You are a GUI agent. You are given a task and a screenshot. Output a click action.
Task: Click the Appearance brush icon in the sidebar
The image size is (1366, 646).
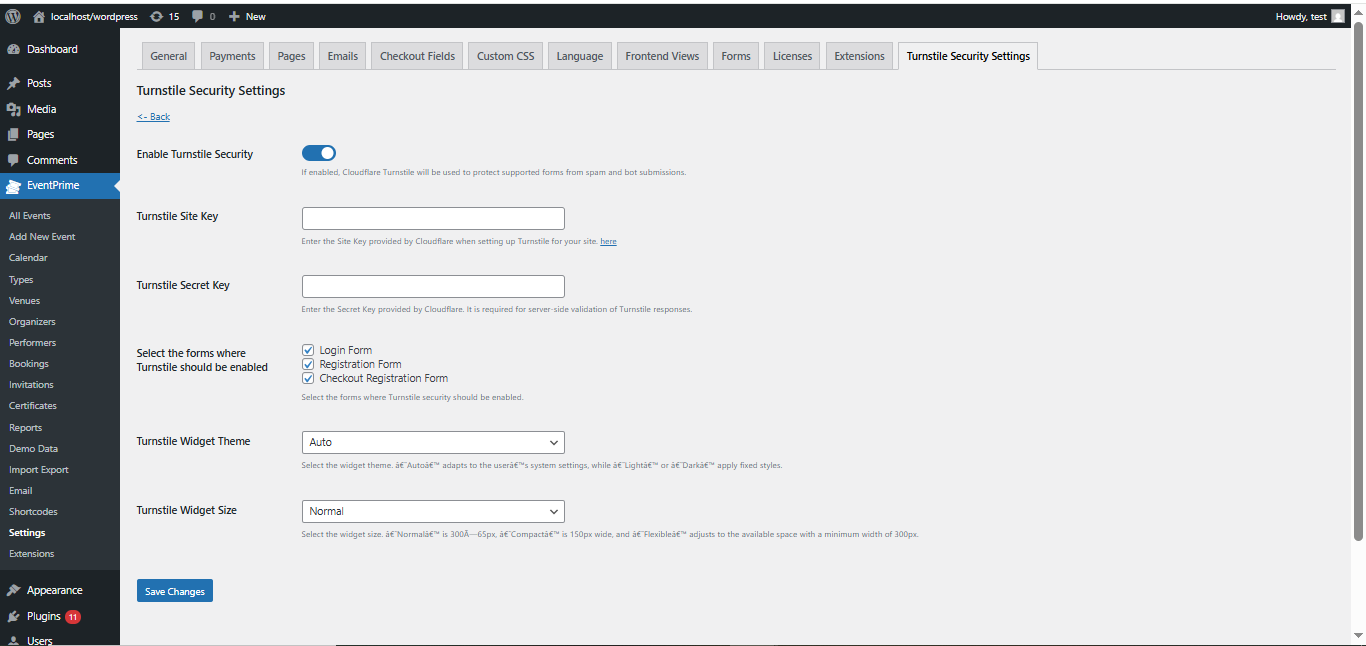click(13, 590)
